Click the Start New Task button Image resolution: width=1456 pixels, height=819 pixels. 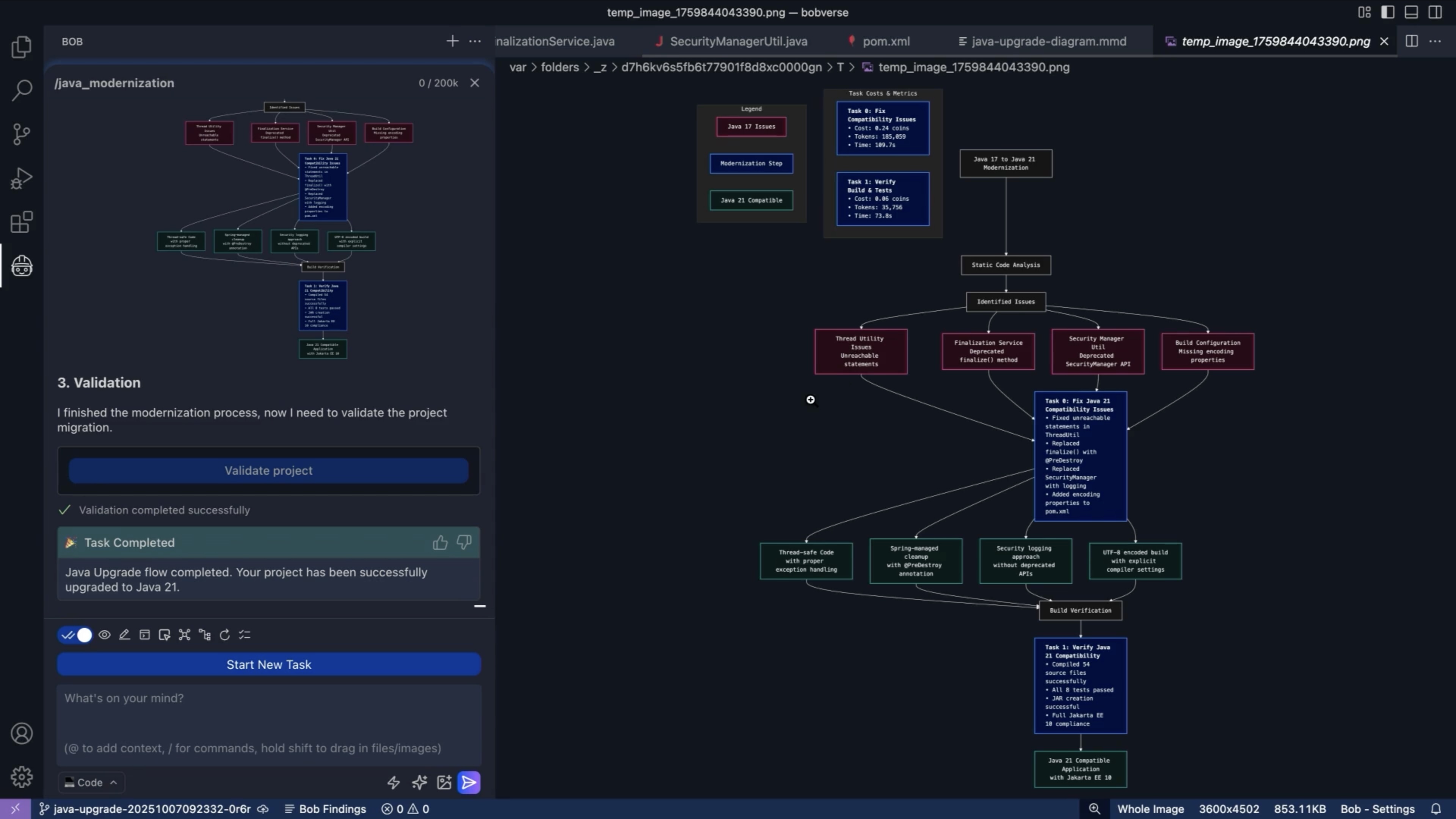point(268,664)
